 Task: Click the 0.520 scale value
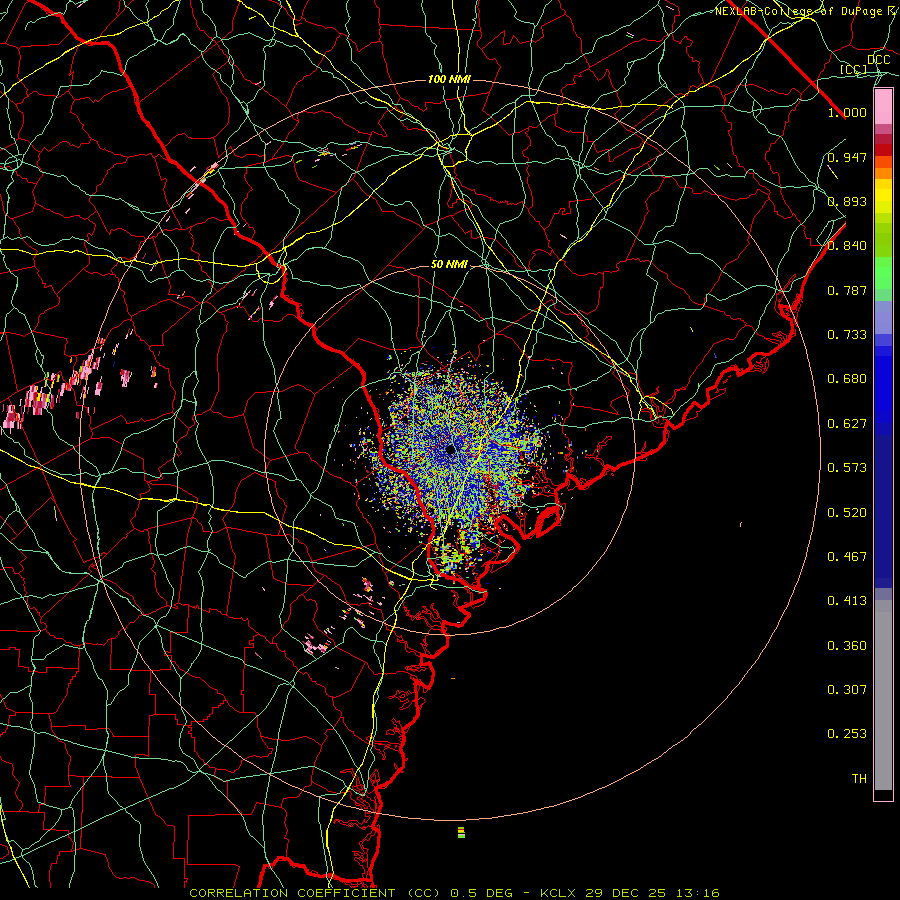(x=847, y=513)
